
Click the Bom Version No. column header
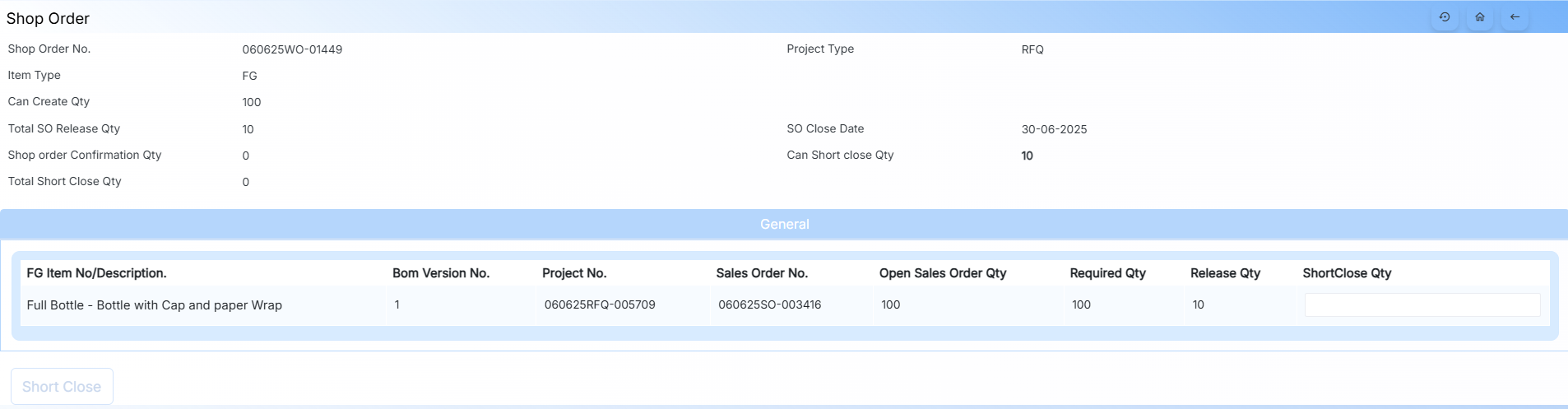click(441, 273)
